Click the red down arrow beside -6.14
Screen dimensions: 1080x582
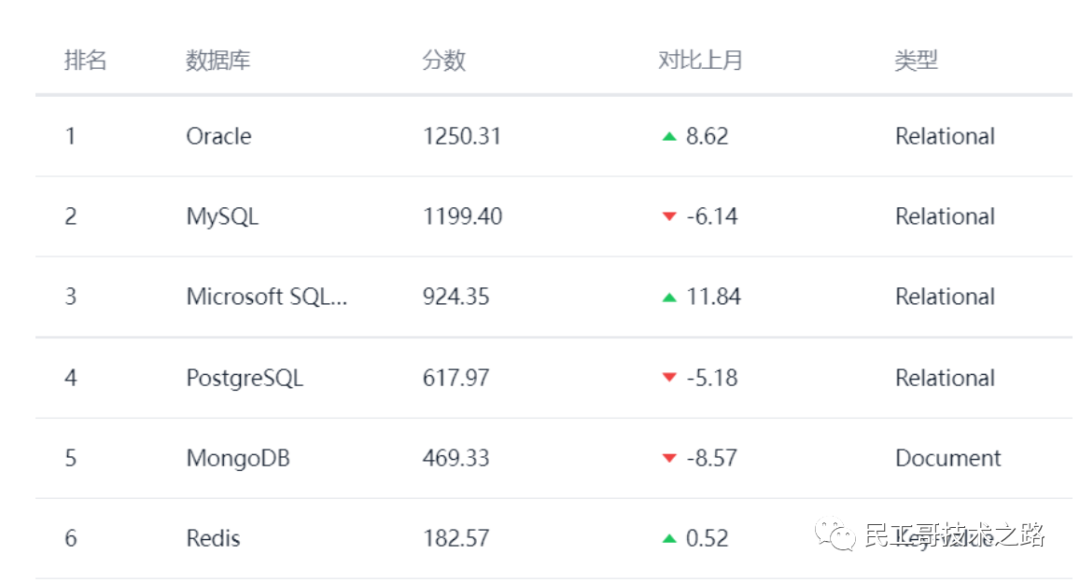670,217
